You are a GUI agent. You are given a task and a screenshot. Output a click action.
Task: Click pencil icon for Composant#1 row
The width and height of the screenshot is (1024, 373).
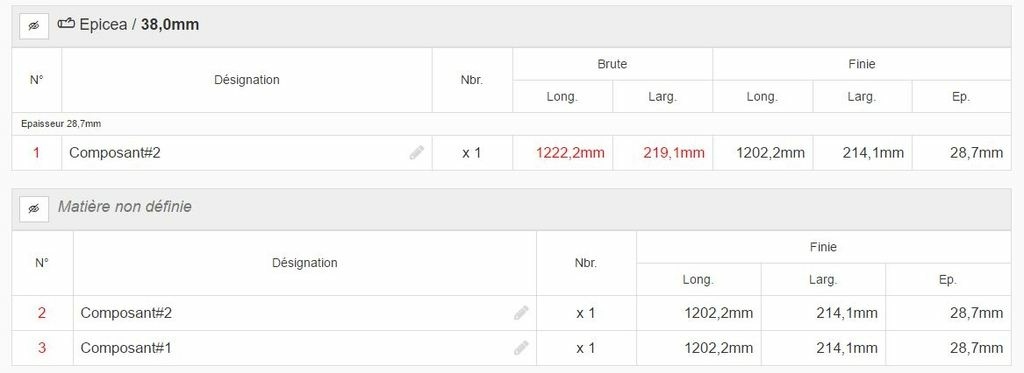click(521, 348)
